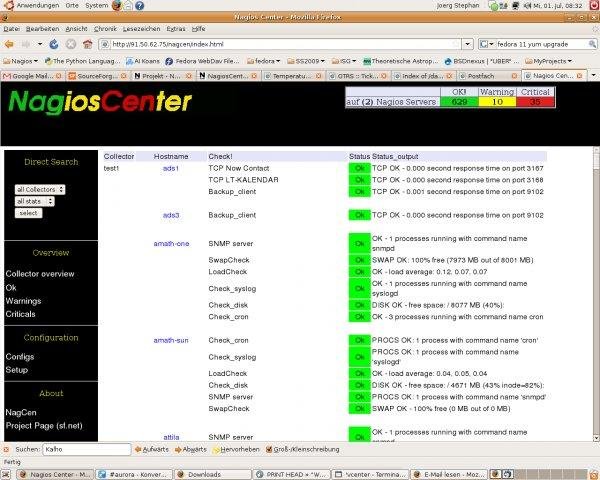
Task: Open the all Collectors dropdown
Action: pos(40,189)
